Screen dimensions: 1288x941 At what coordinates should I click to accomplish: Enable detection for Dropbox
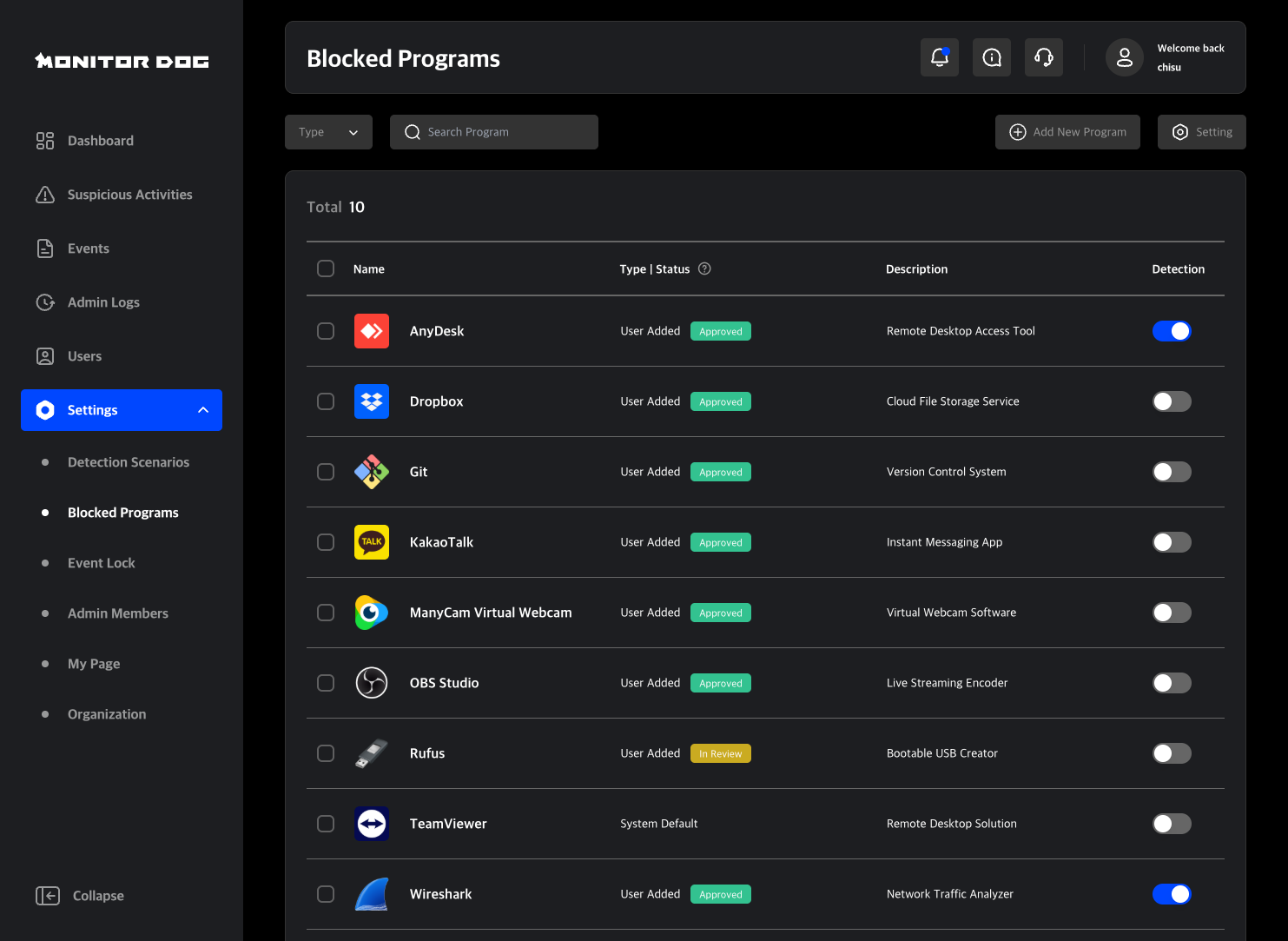1172,401
